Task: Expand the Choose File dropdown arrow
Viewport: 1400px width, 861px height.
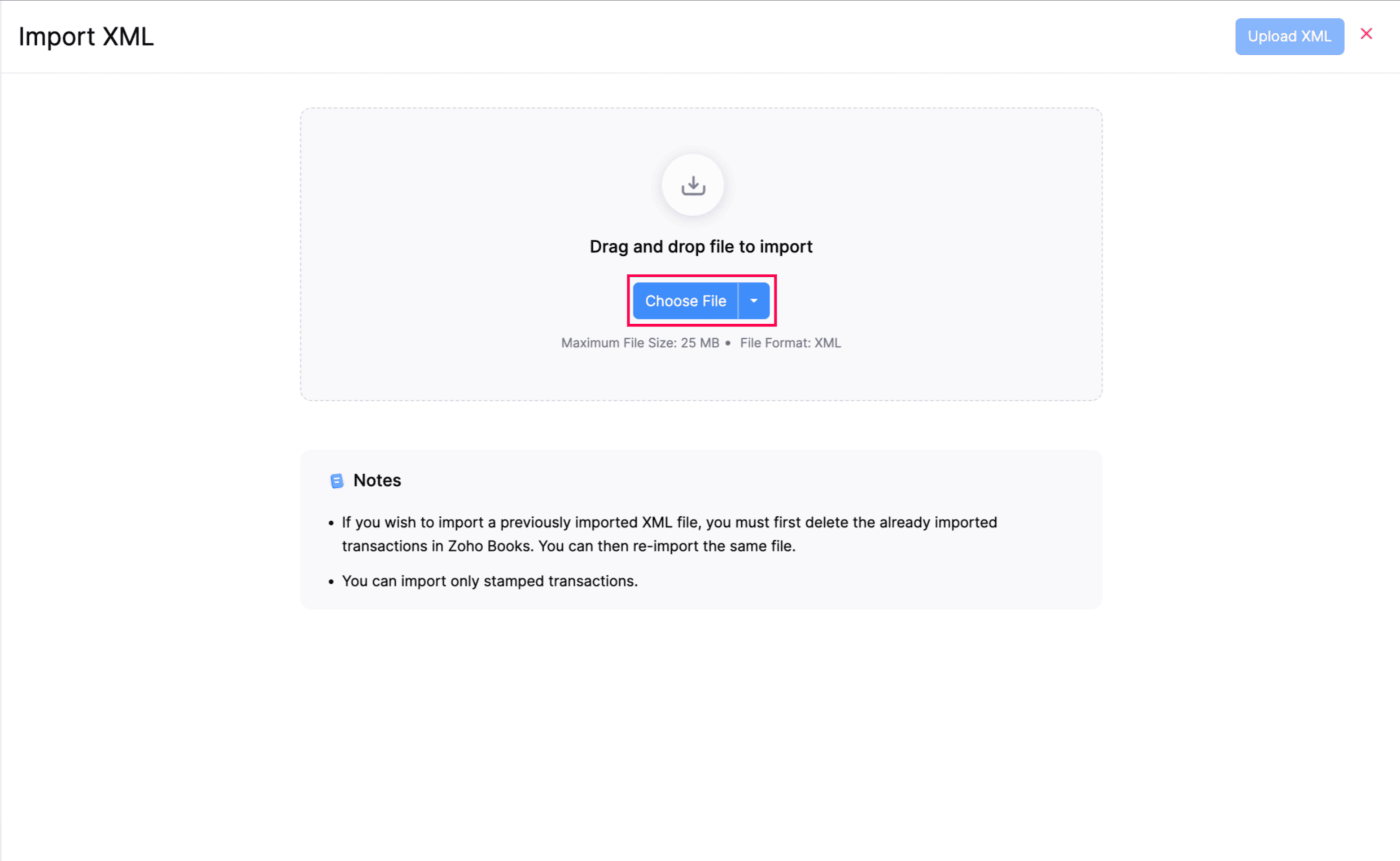Action: click(x=754, y=301)
